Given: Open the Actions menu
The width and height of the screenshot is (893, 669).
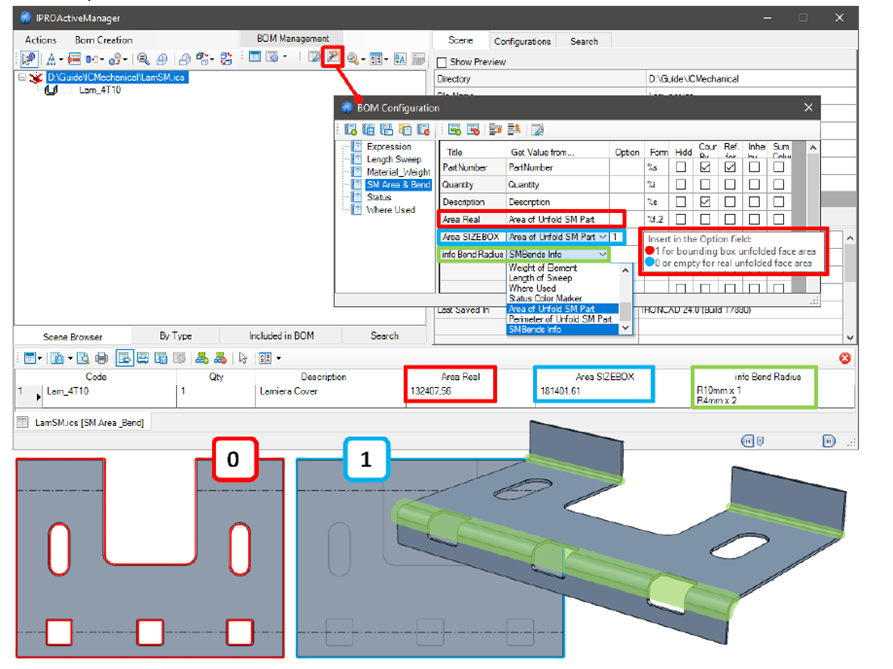Looking at the screenshot, I should tap(40, 40).
